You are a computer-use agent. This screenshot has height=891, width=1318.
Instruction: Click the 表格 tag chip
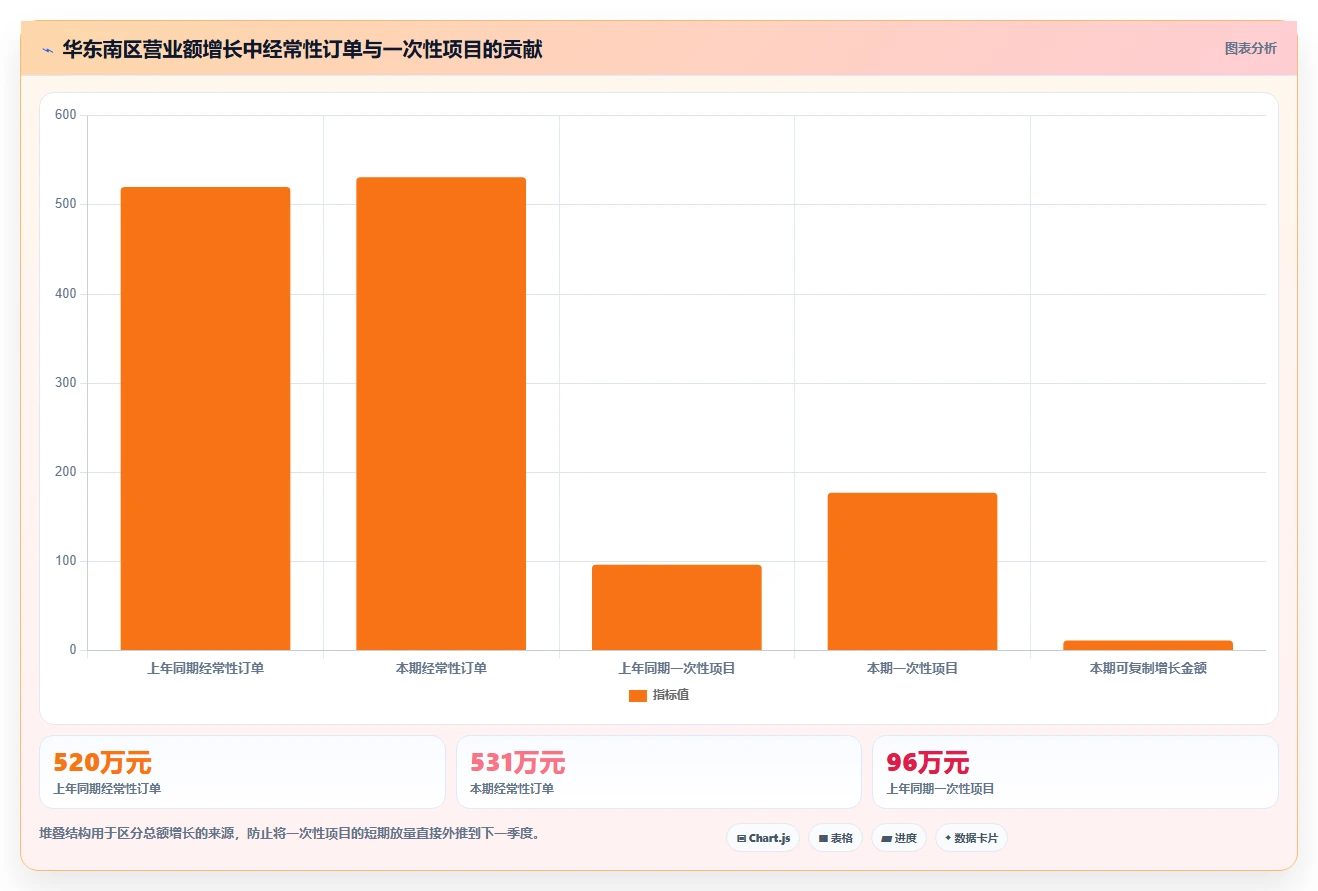[x=835, y=838]
